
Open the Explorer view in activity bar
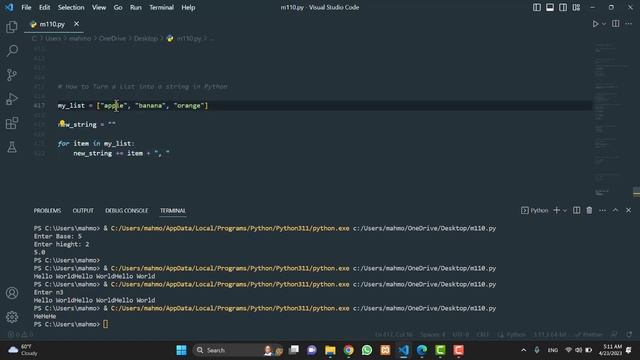click(12, 27)
